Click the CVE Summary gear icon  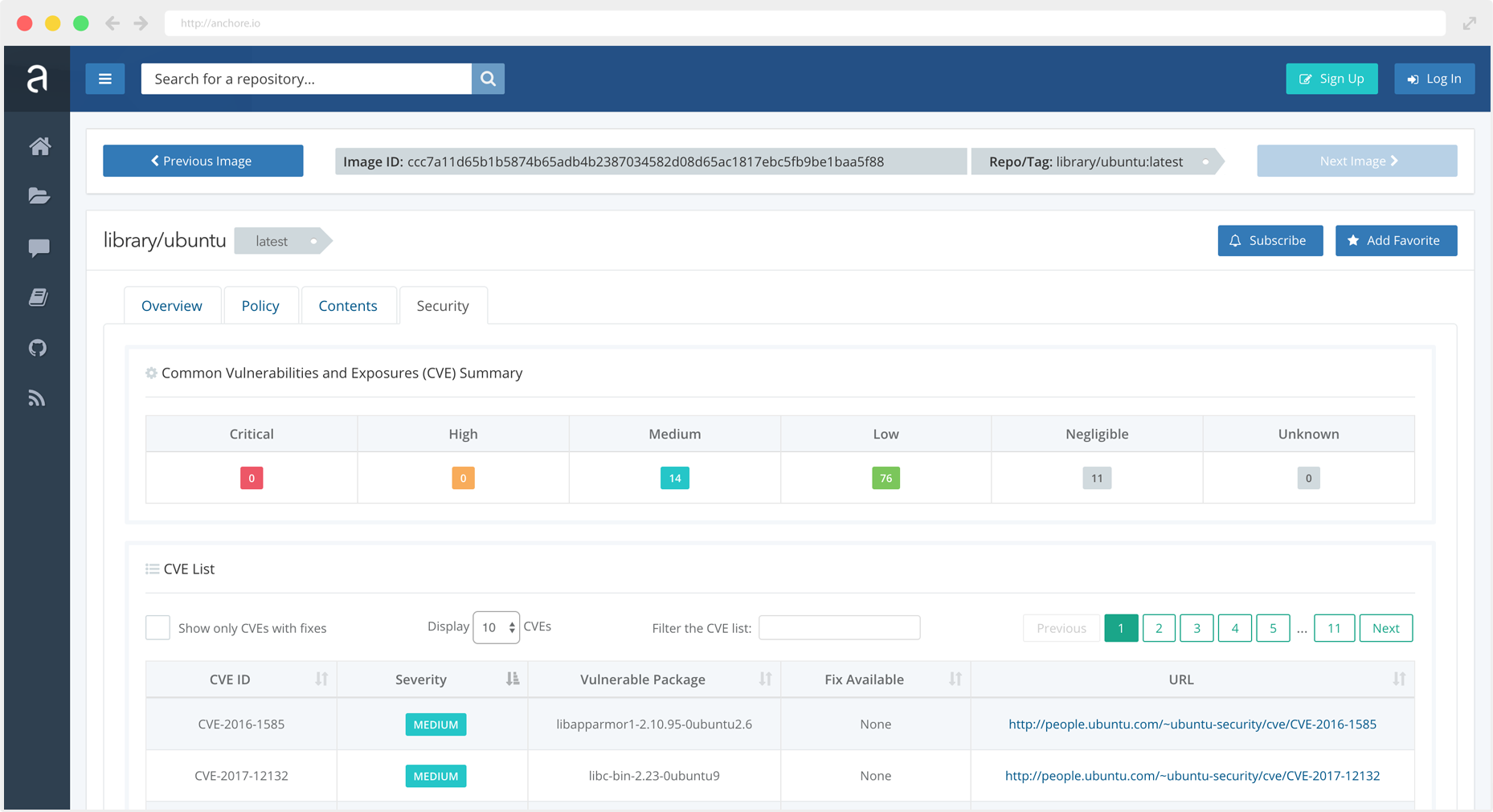pos(151,373)
